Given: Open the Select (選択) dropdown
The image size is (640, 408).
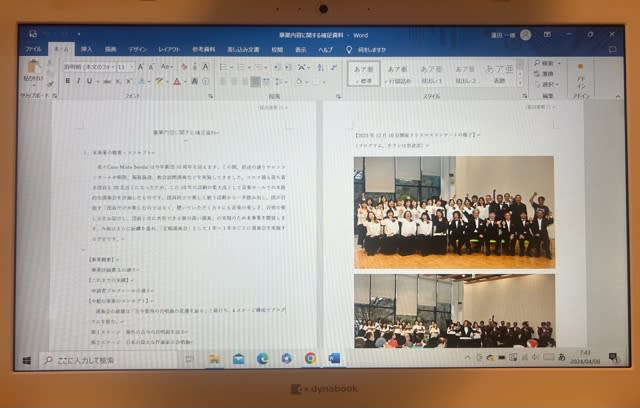Looking at the screenshot, I should (547, 84).
